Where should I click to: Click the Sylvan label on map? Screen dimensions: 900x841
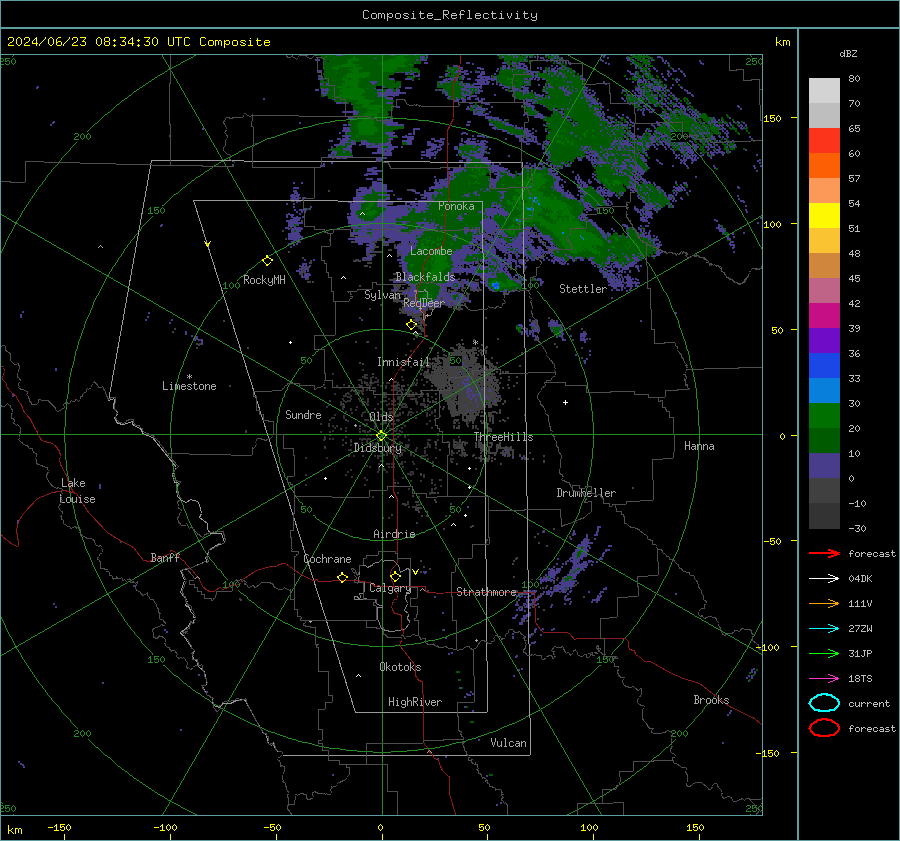382,295
